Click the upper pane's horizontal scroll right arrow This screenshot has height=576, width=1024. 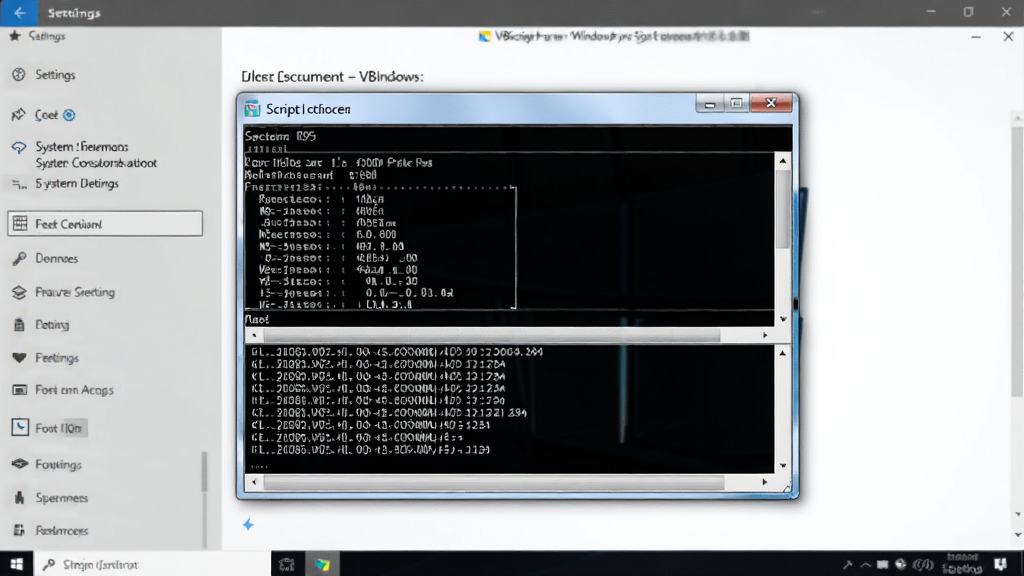[x=765, y=335]
